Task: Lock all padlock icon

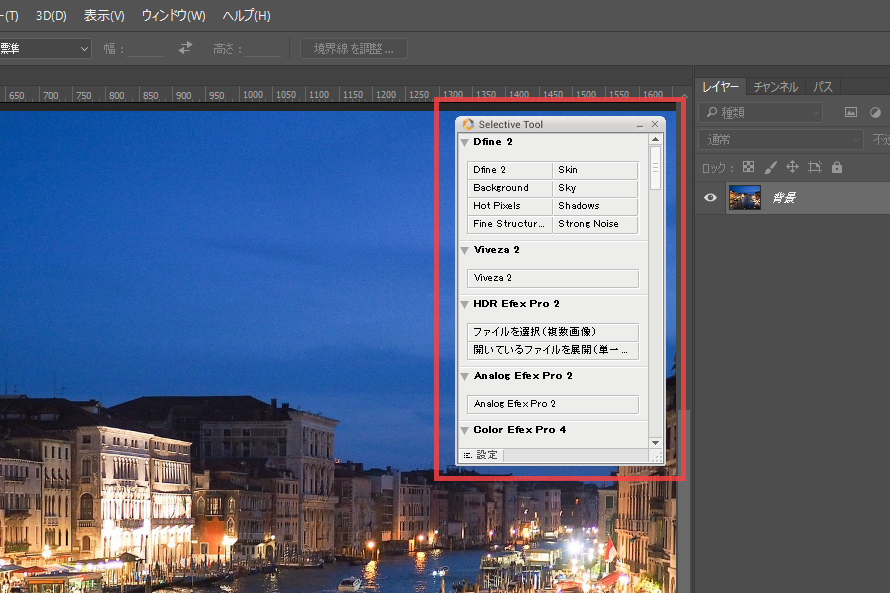Action: (x=837, y=167)
